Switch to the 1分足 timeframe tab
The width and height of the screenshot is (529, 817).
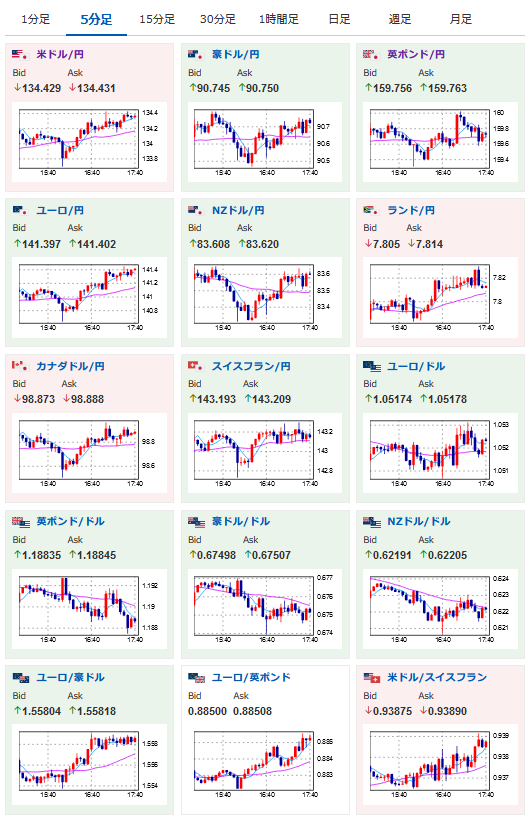click(x=35, y=20)
